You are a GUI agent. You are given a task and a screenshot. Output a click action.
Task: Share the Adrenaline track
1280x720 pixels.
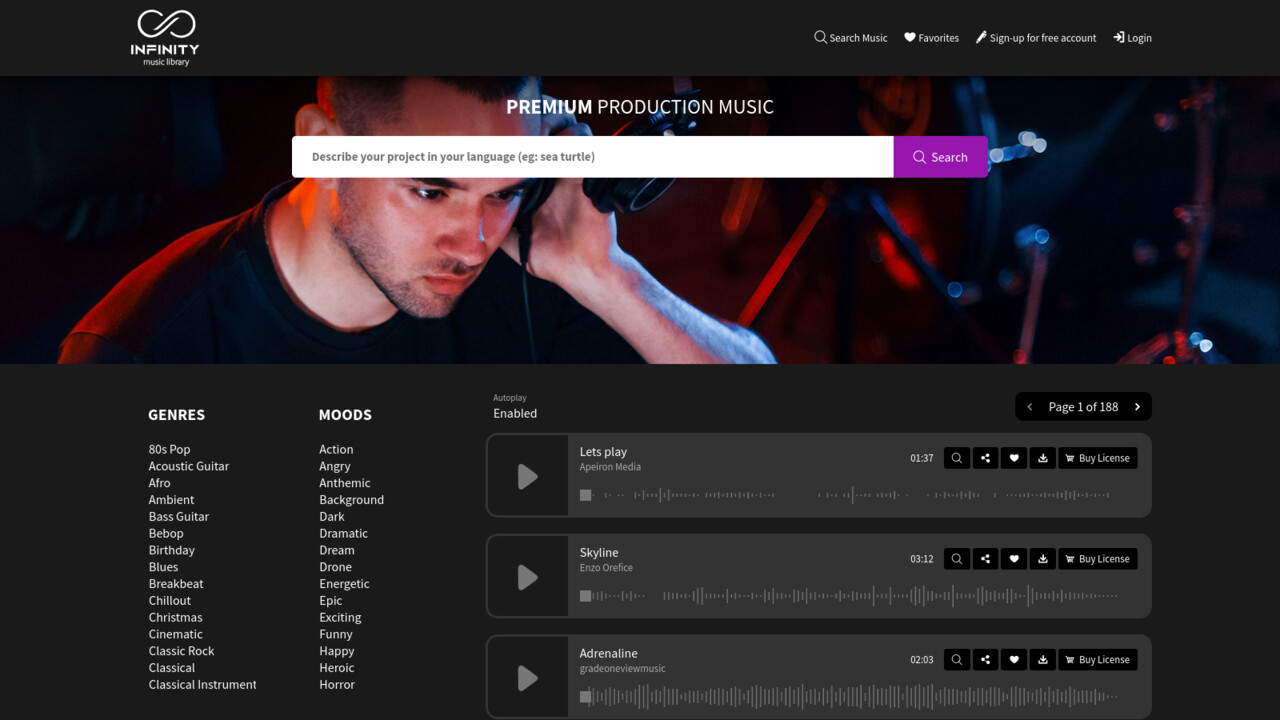coord(985,660)
